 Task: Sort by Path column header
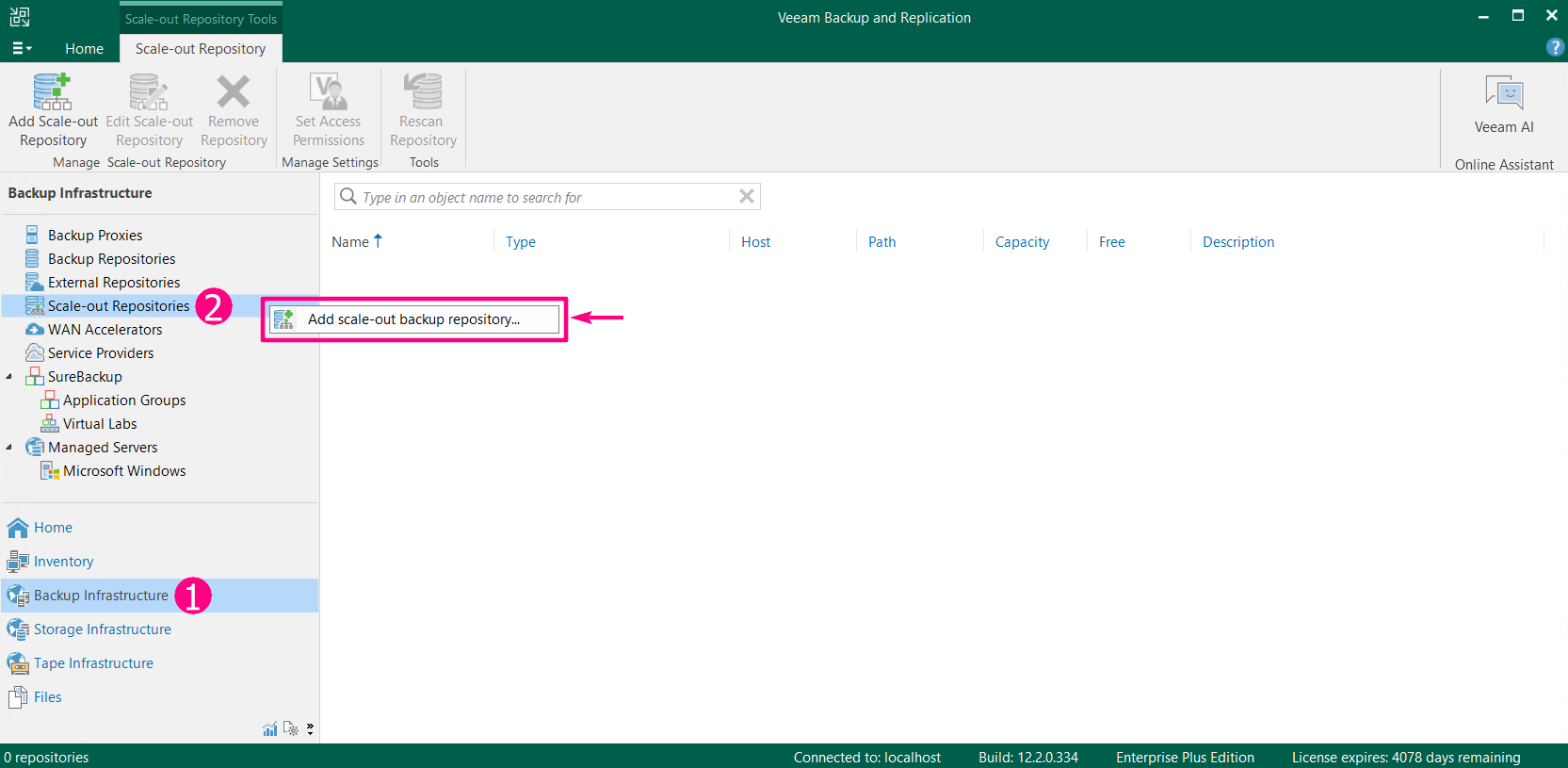tap(882, 242)
